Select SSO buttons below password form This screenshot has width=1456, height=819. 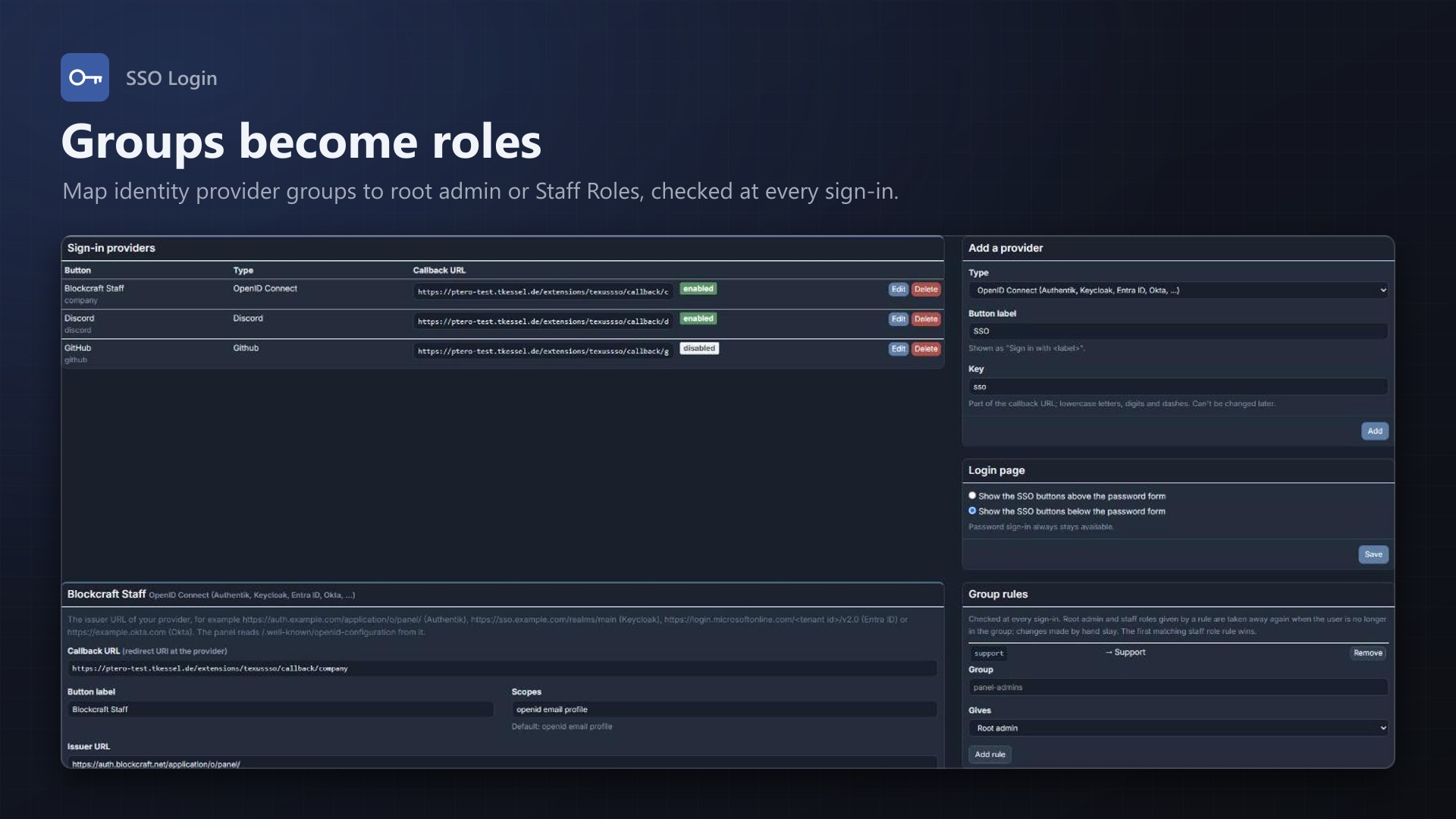pos(972,511)
